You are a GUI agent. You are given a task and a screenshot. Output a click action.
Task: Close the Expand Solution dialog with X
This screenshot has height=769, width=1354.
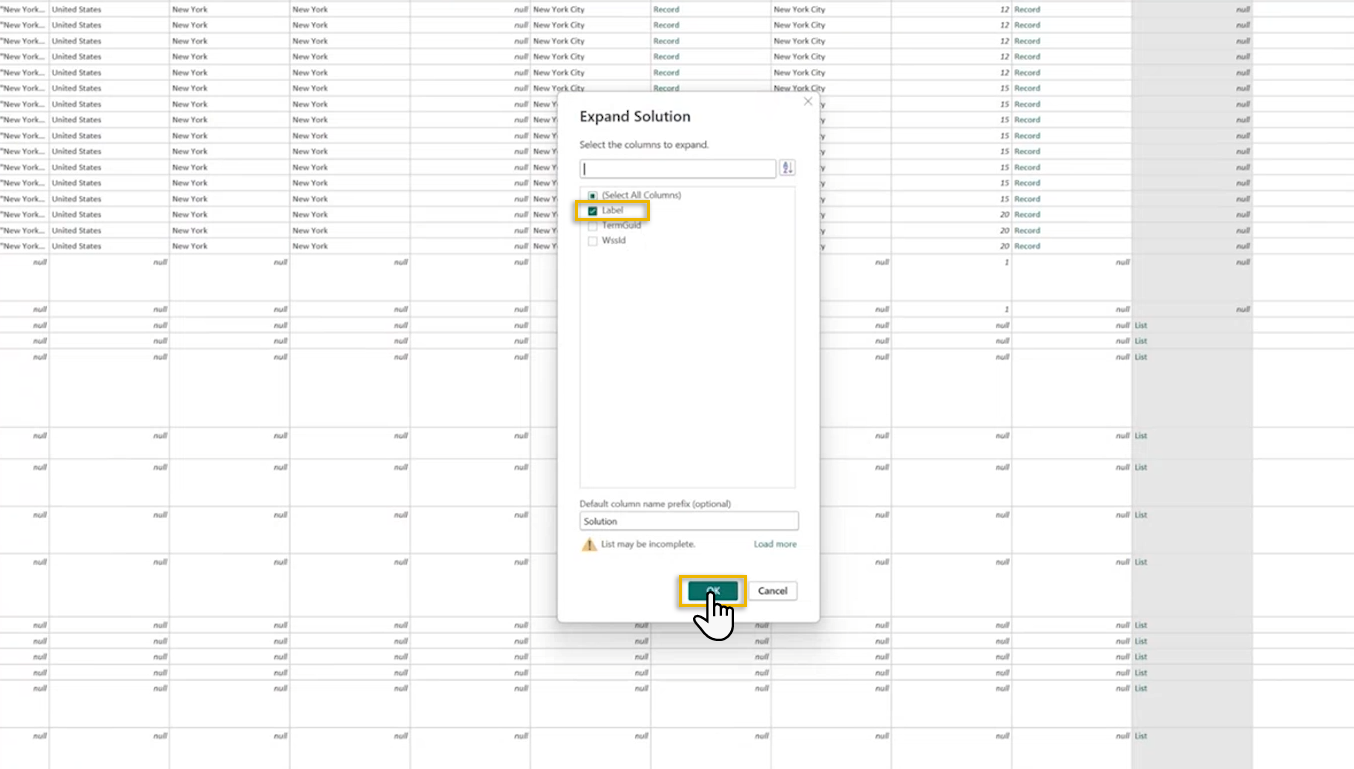(808, 101)
